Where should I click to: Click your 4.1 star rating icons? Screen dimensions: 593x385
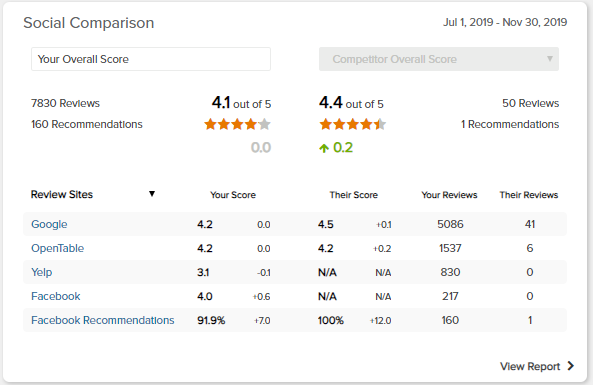[x=238, y=124]
